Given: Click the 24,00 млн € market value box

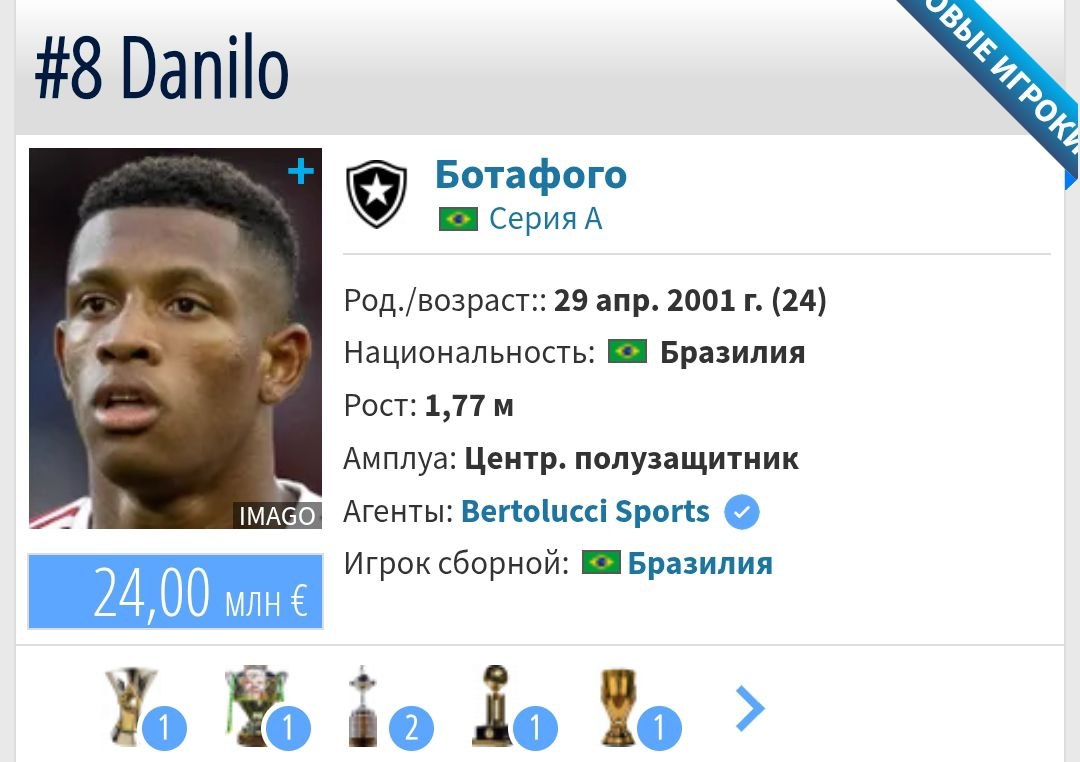Looking at the screenshot, I should 175,591.
